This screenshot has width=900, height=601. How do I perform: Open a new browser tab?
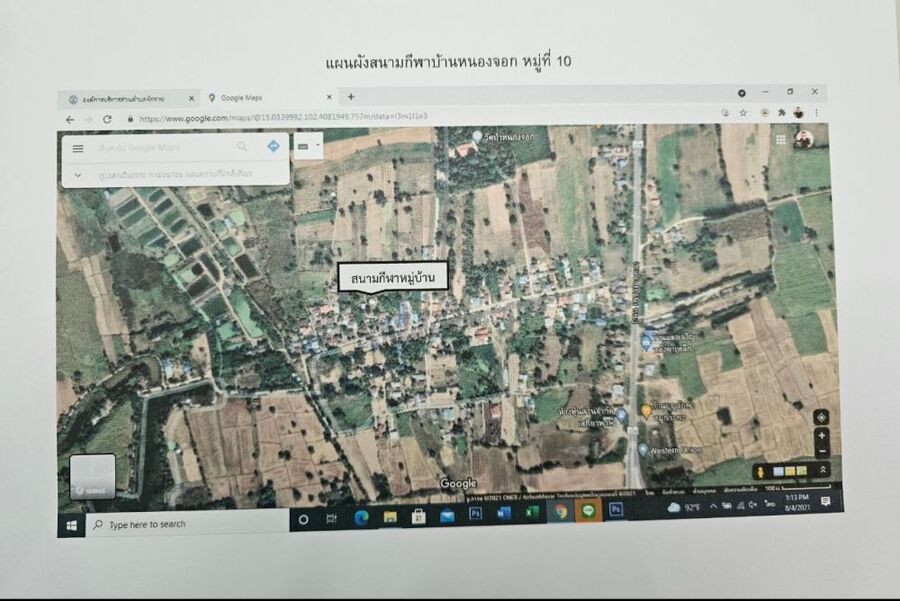[x=351, y=97]
